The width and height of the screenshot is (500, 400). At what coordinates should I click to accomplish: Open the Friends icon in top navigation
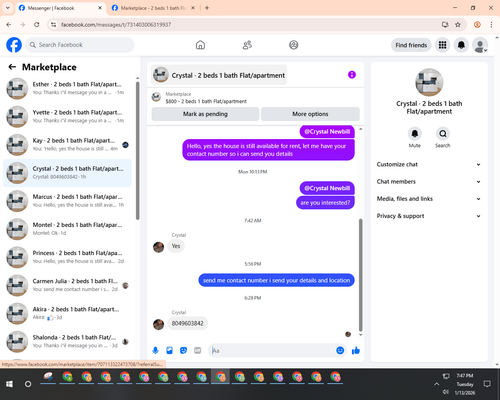point(247,45)
